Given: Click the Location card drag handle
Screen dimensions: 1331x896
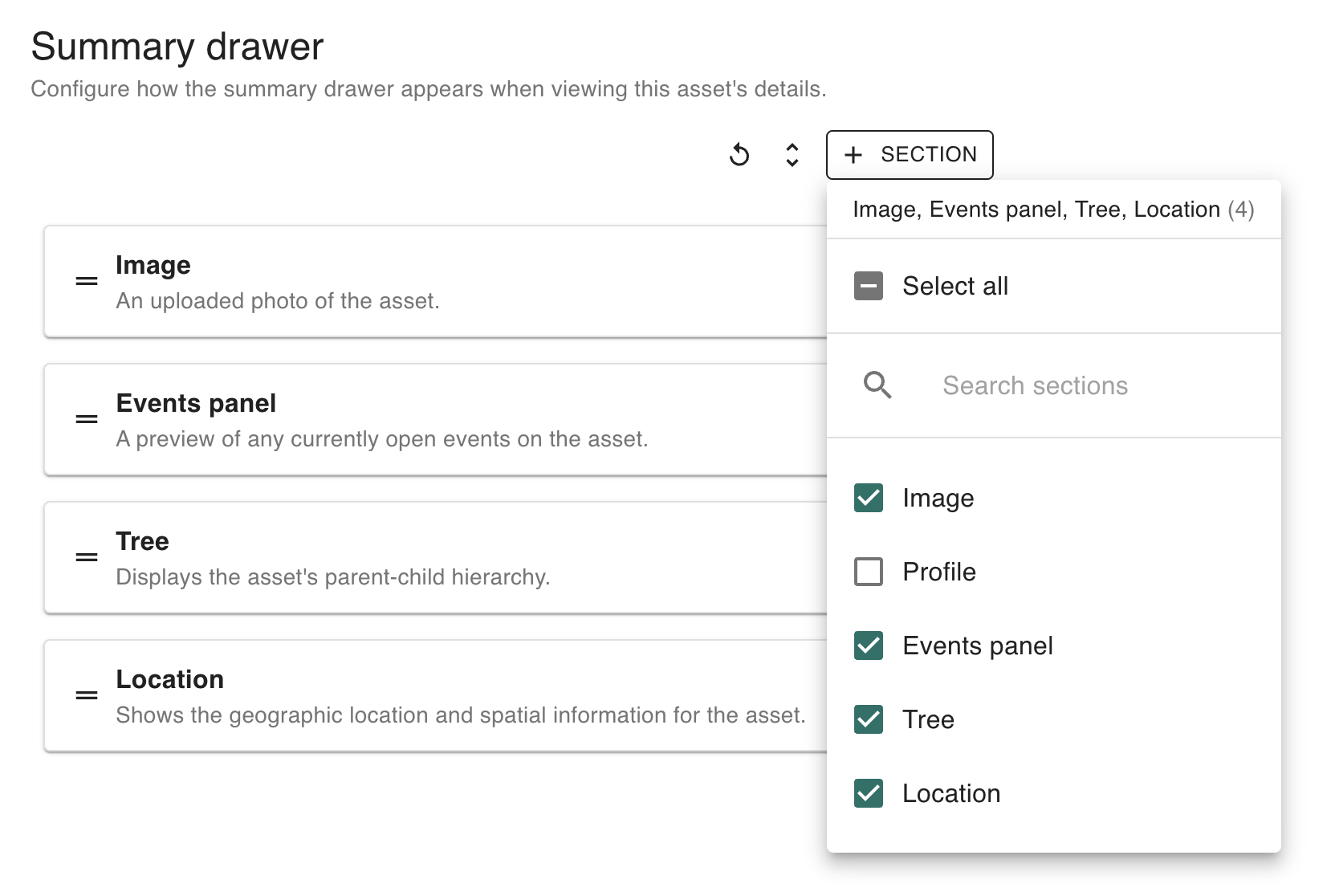Looking at the screenshot, I should click(x=87, y=695).
